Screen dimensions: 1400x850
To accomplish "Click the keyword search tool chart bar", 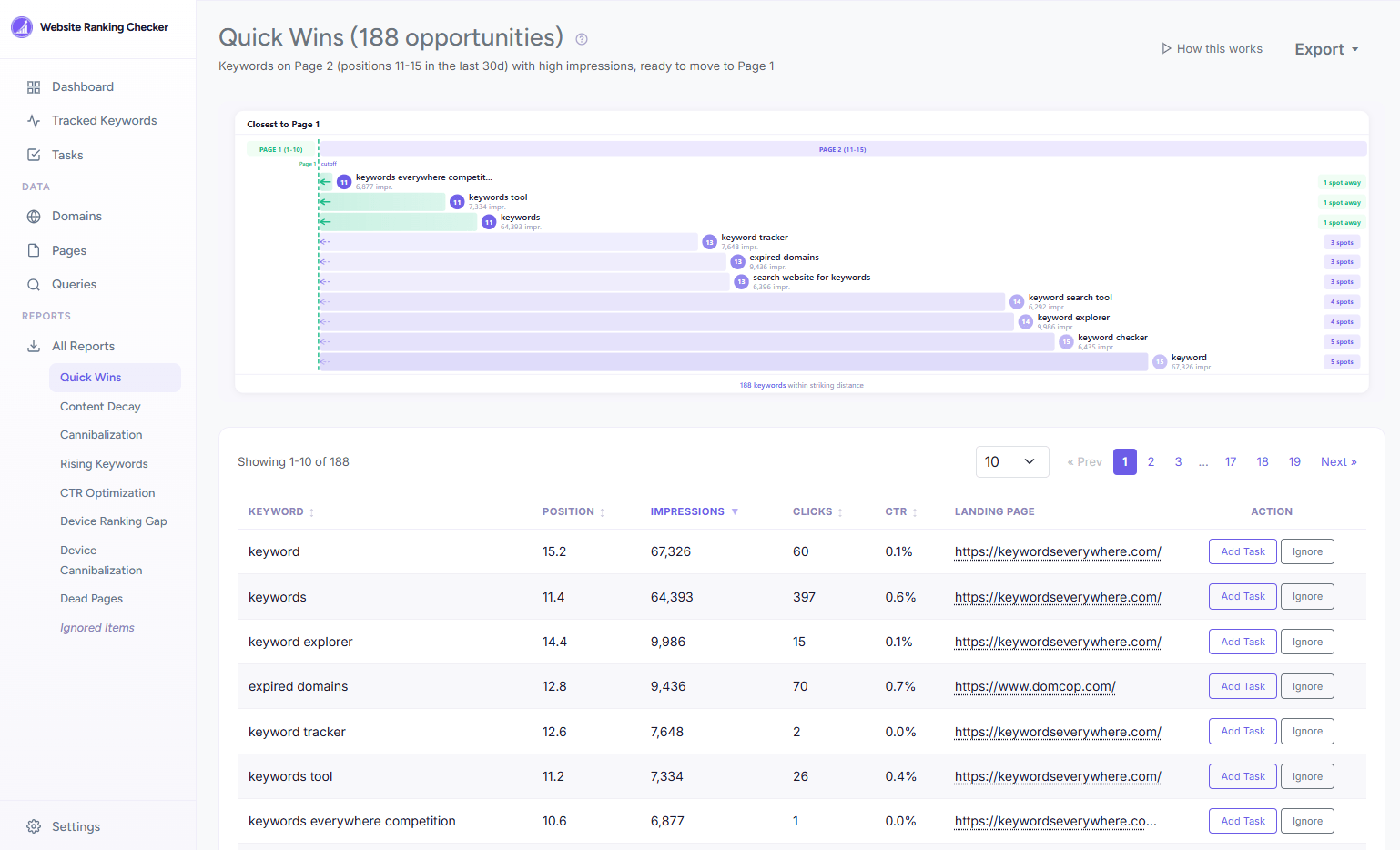I will [x=662, y=302].
